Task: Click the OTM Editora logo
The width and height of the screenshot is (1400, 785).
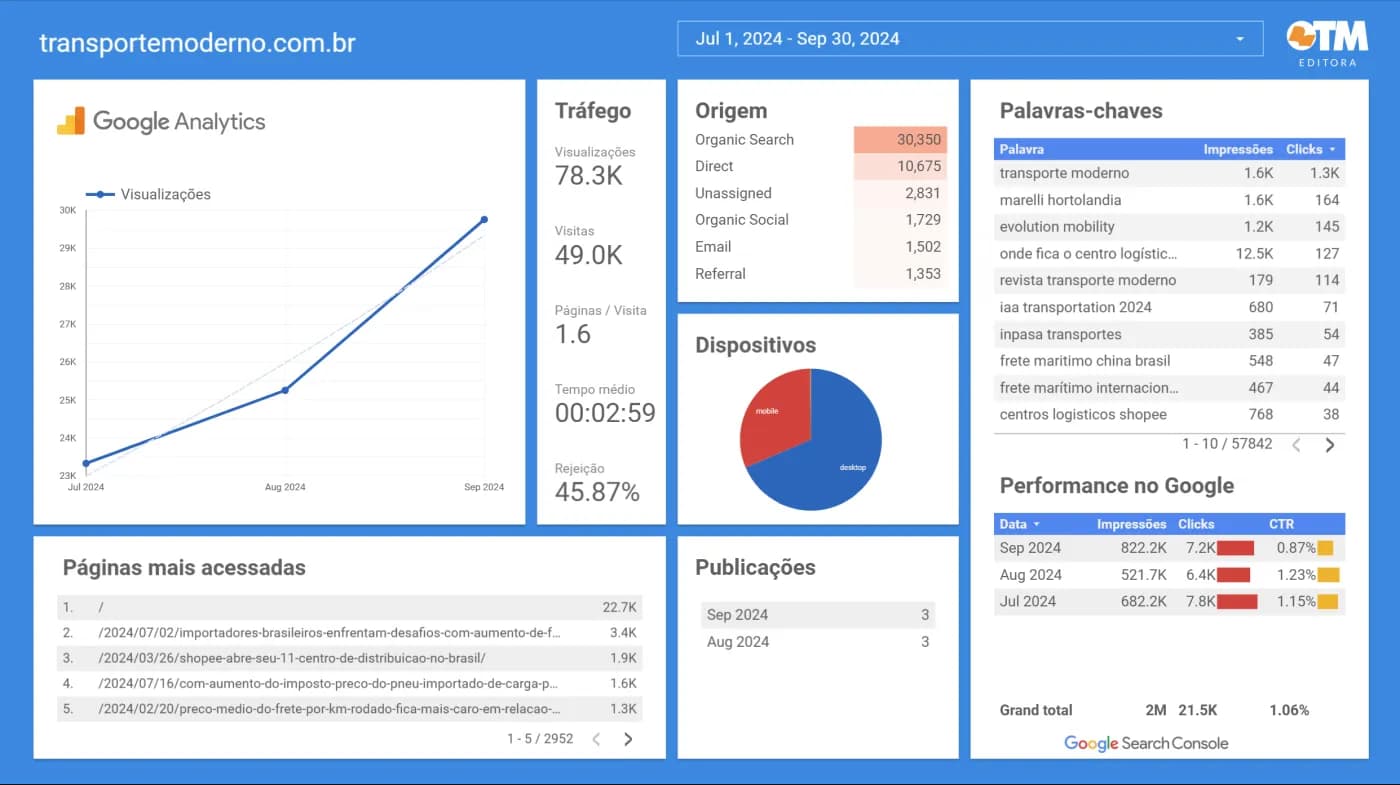Action: point(1327,43)
